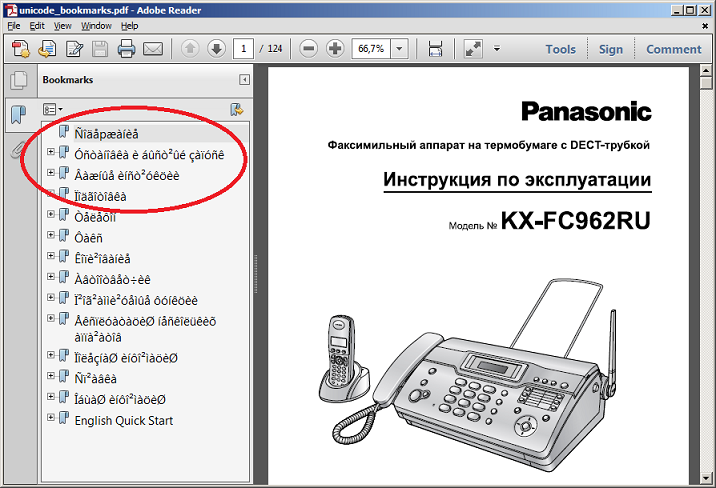
Task: Collapse the Bookmarks panel with arrow button
Action: 244,80
